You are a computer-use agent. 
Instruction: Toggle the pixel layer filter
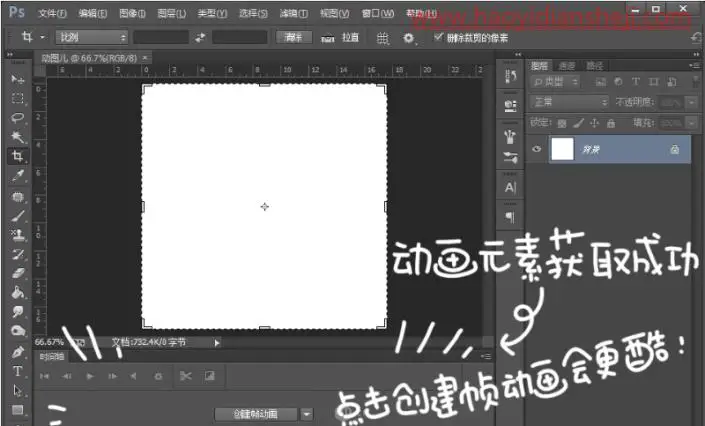click(x=600, y=82)
